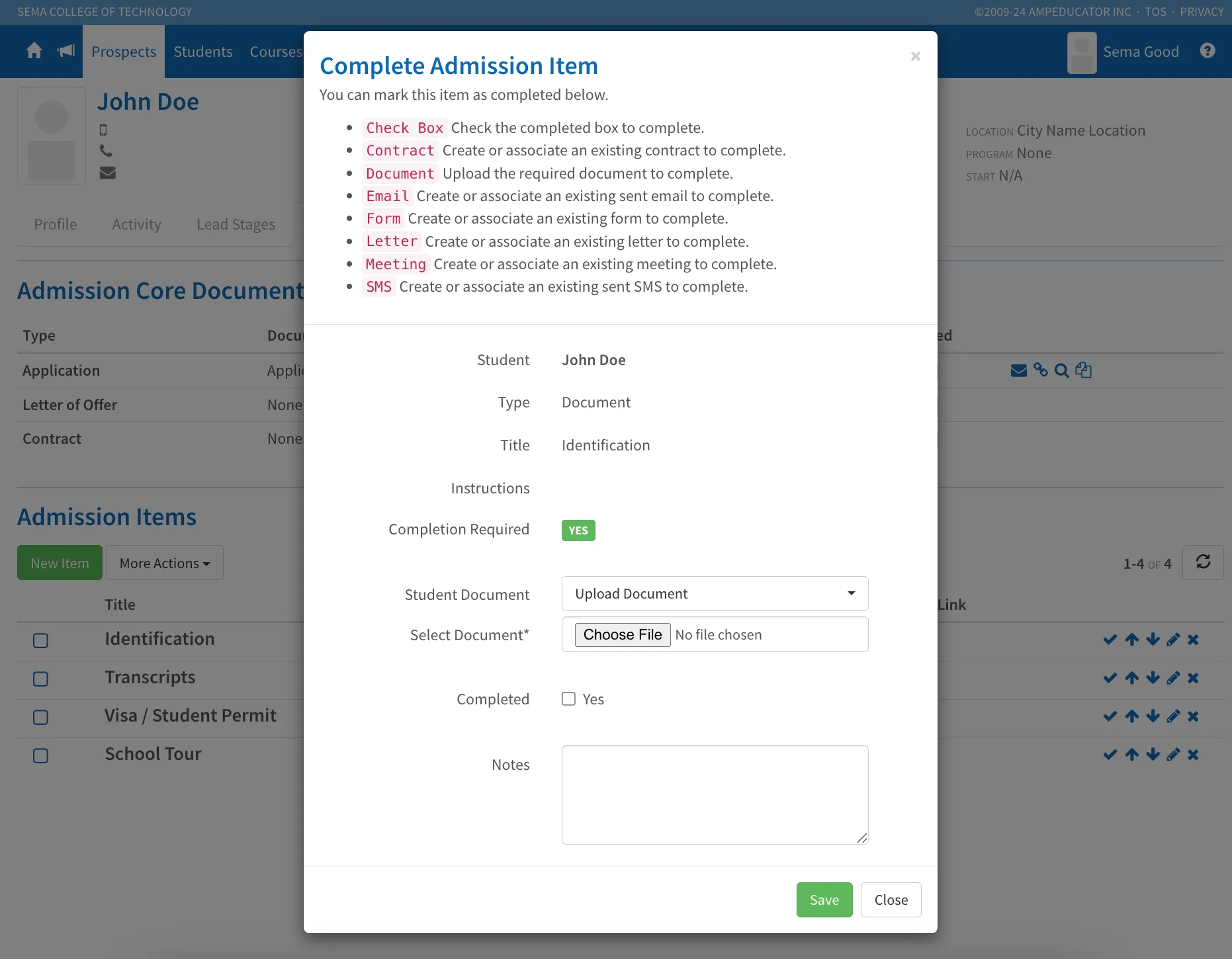Close the dialog with the X icon

pyautogui.click(x=916, y=56)
